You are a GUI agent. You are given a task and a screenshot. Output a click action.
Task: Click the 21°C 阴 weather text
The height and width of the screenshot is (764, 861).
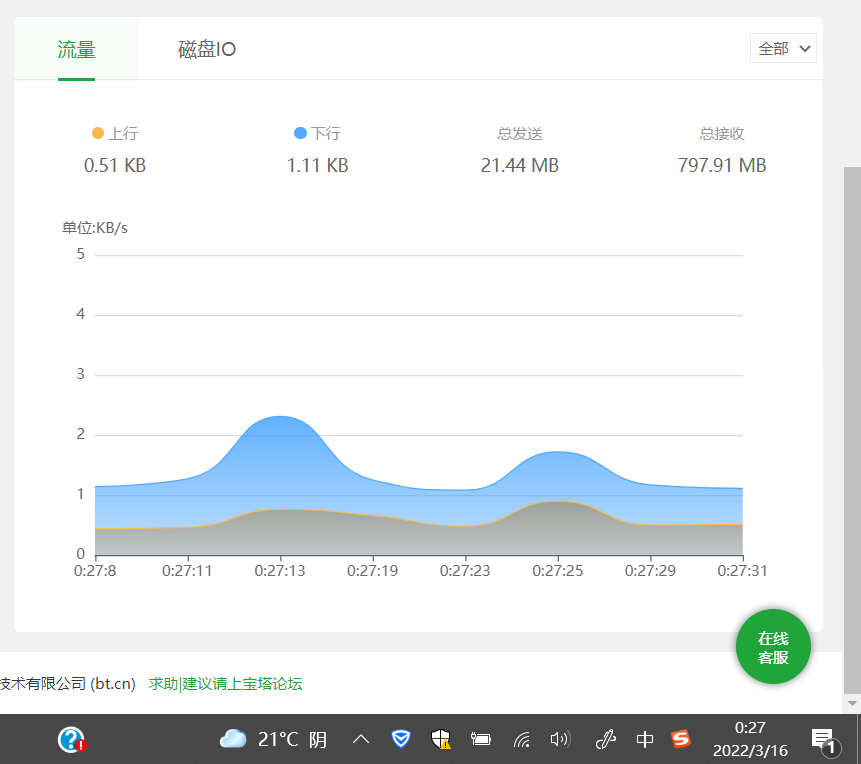pos(292,739)
